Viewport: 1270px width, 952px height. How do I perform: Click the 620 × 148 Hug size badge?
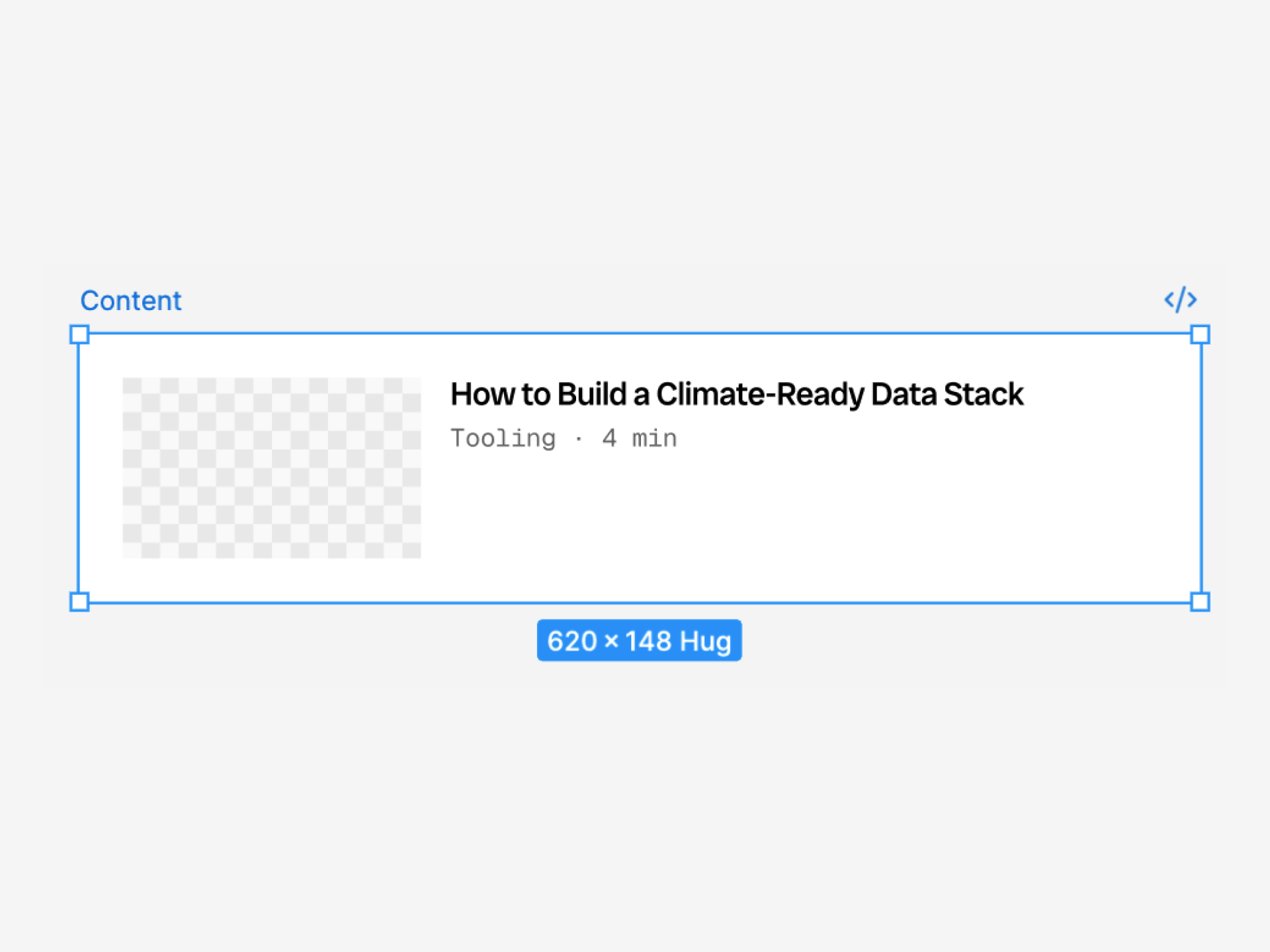(638, 641)
